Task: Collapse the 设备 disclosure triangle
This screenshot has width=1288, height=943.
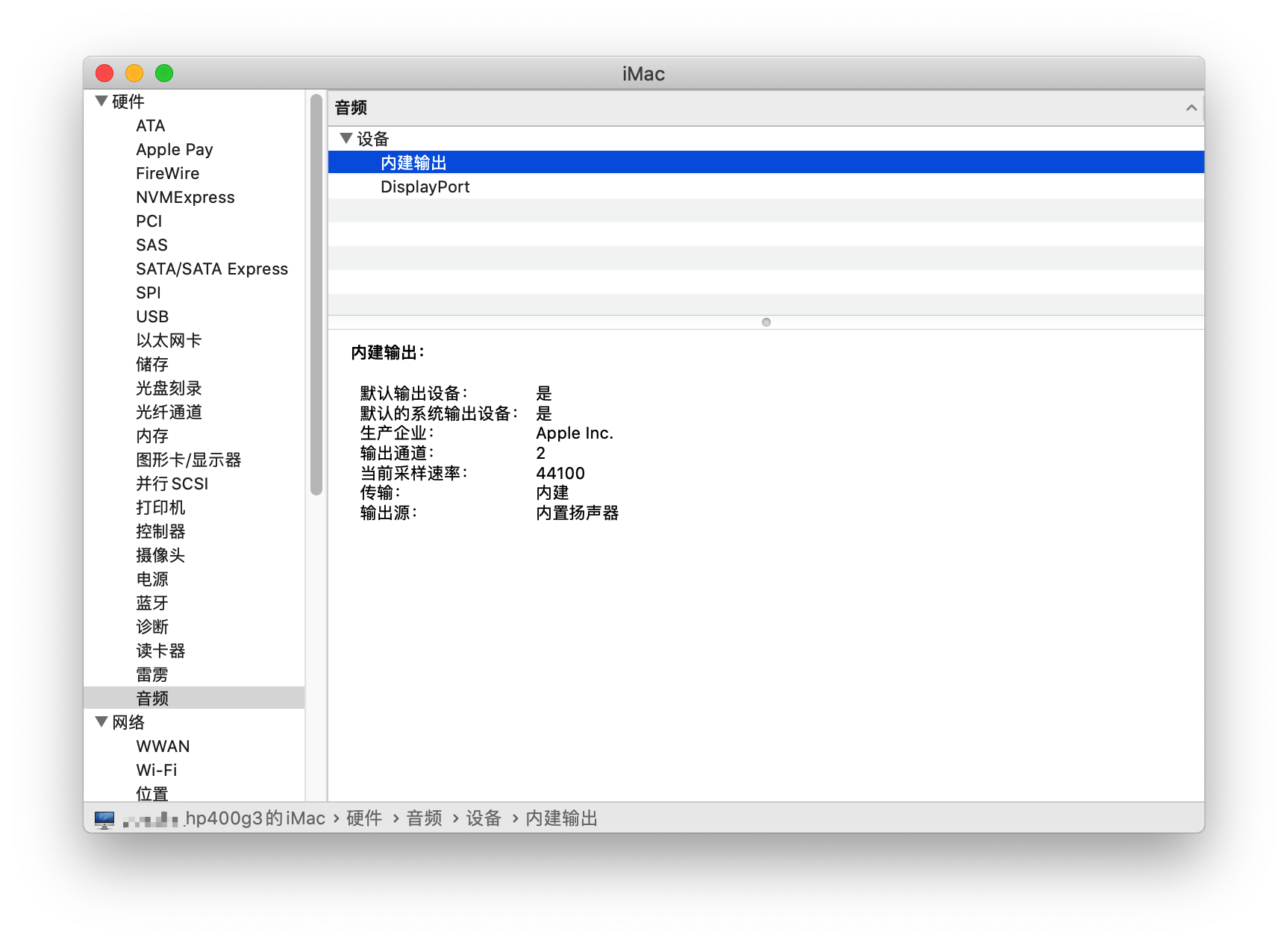Action: 346,138
